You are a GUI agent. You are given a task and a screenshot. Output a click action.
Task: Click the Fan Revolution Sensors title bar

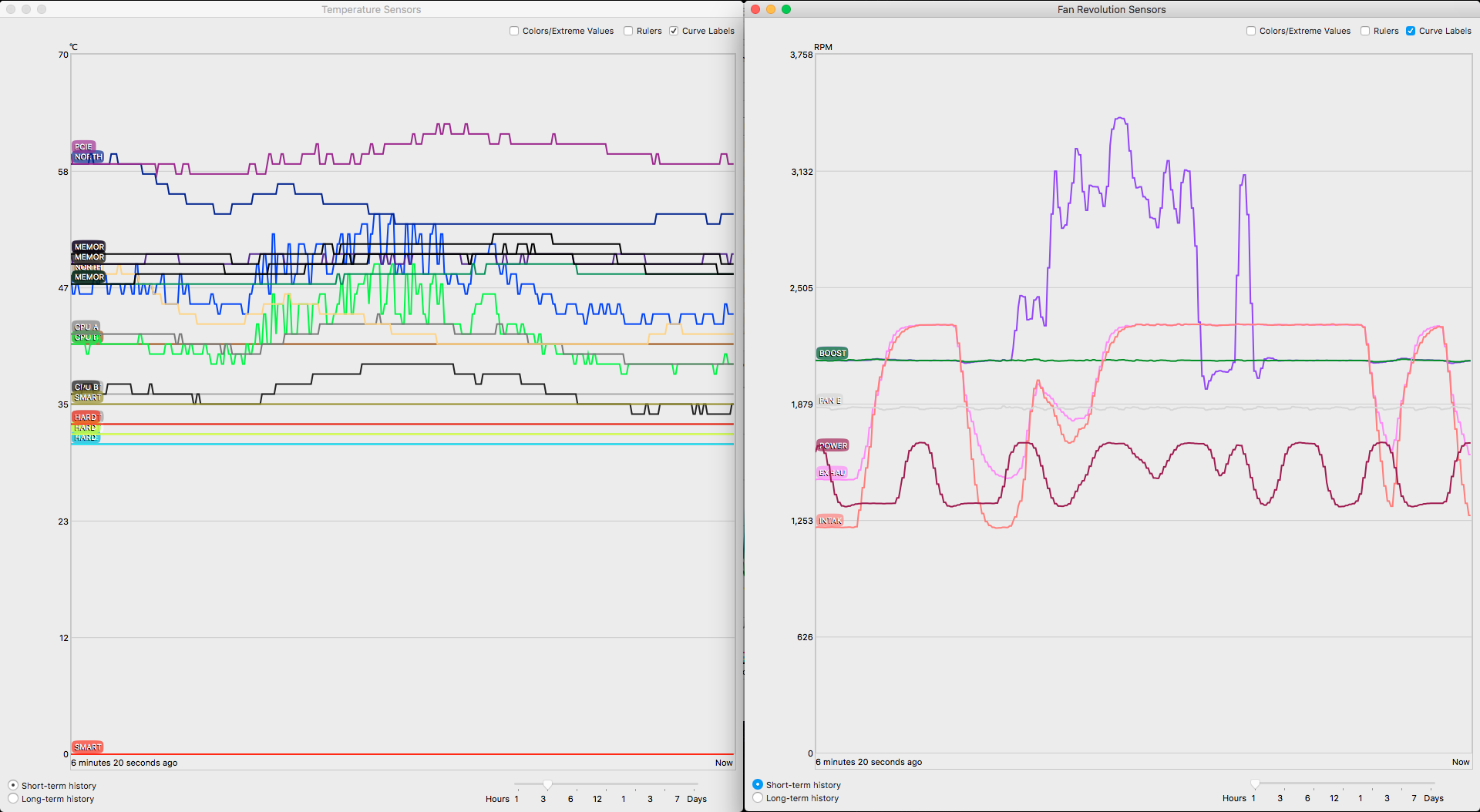(x=1111, y=9)
